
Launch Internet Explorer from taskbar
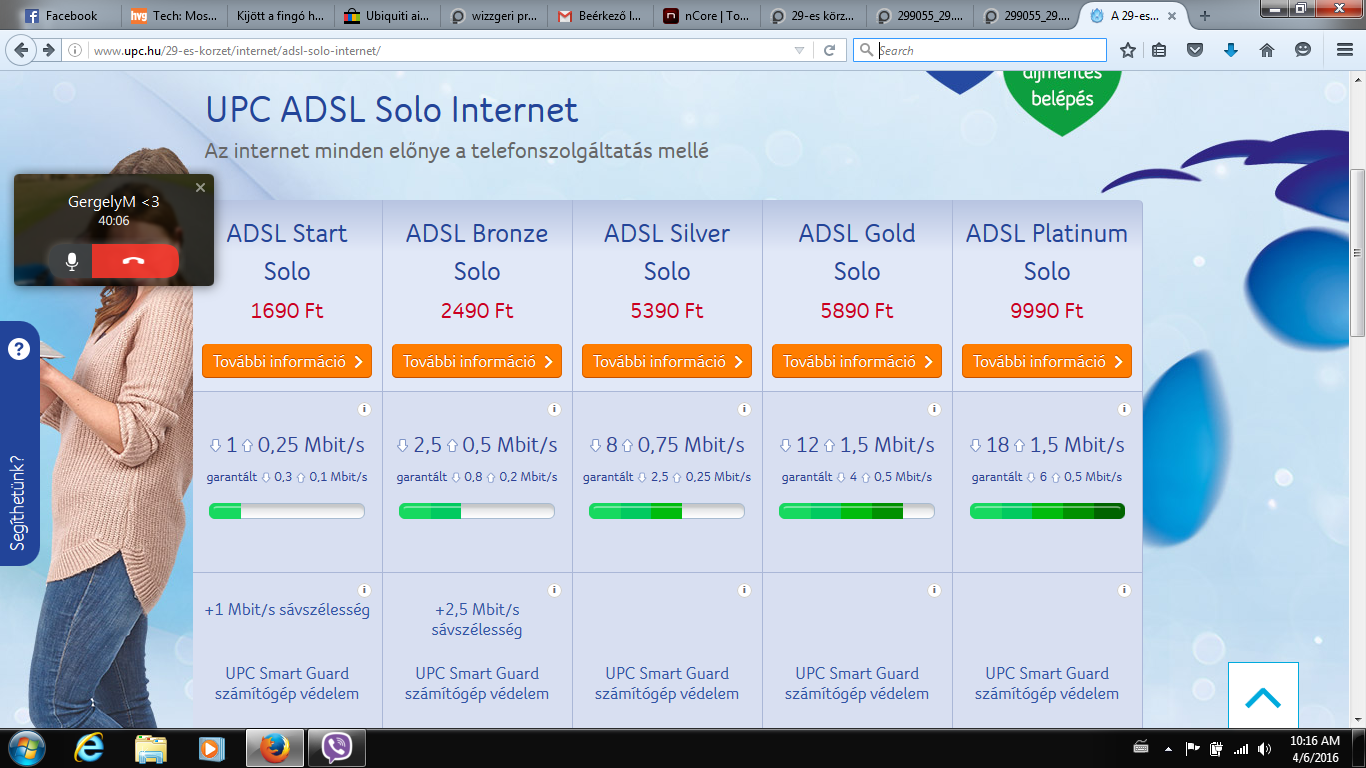(90, 748)
